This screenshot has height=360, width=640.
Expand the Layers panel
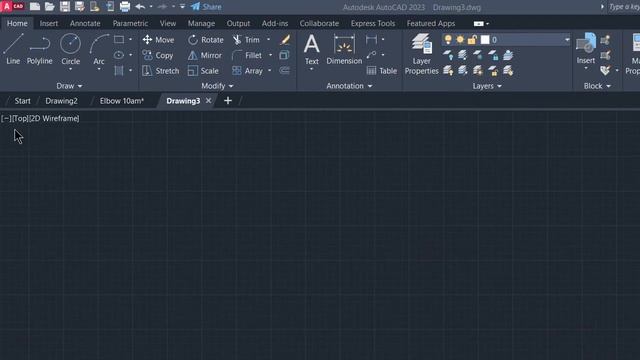pyautogui.click(x=487, y=86)
